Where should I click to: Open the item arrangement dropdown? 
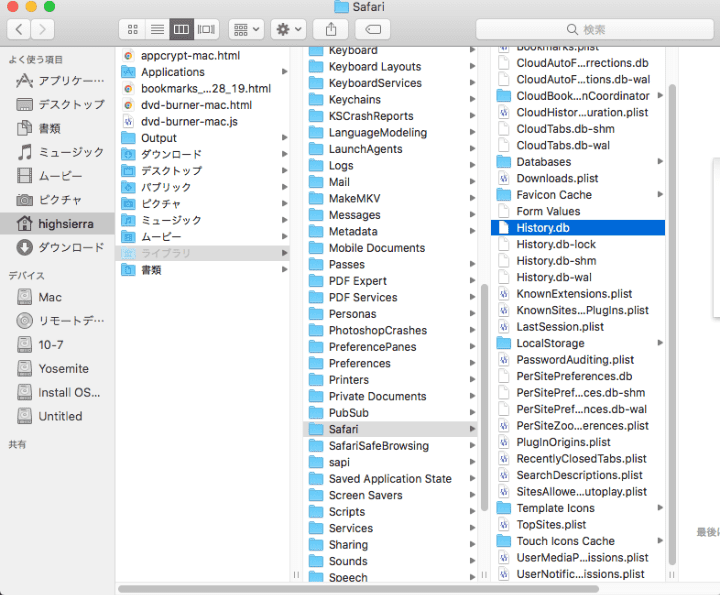(x=247, y=29)
